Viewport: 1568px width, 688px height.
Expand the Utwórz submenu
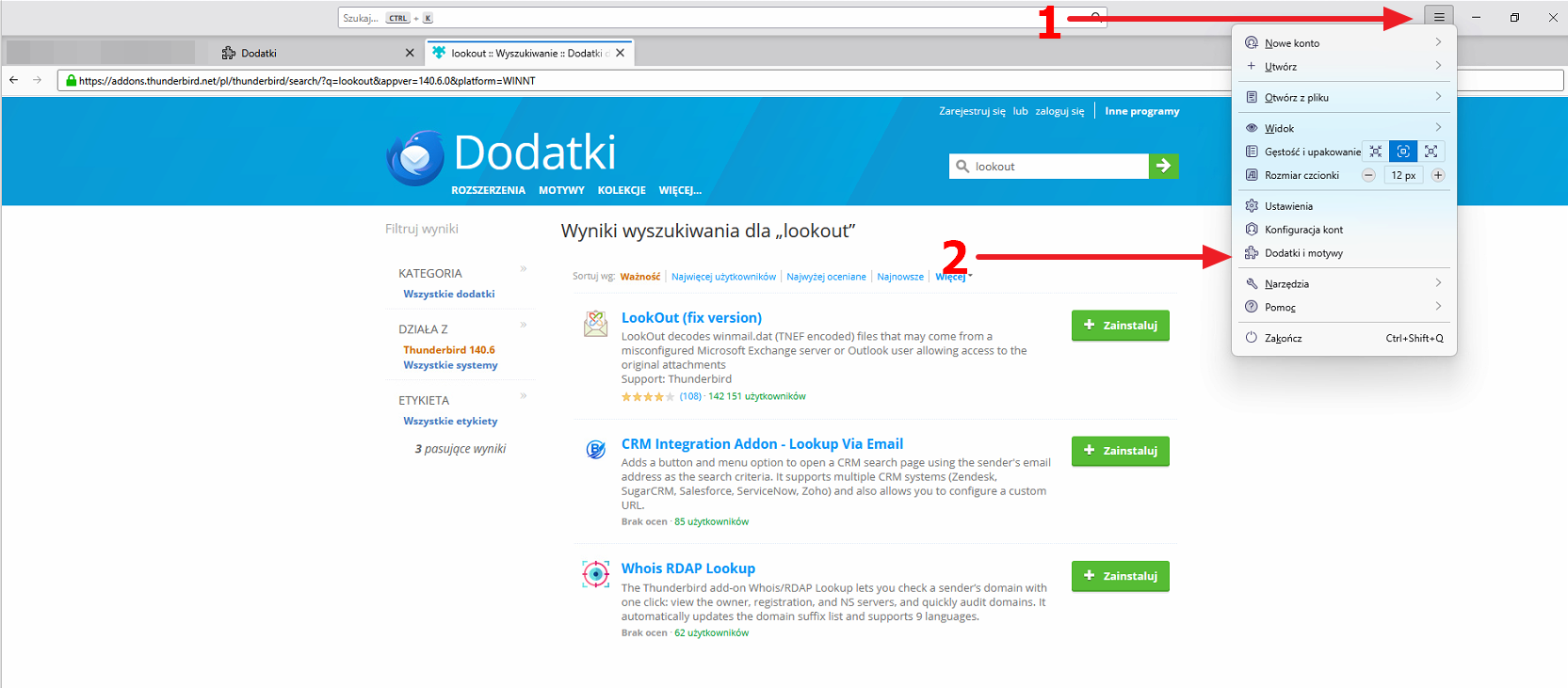click(1344, 66)
